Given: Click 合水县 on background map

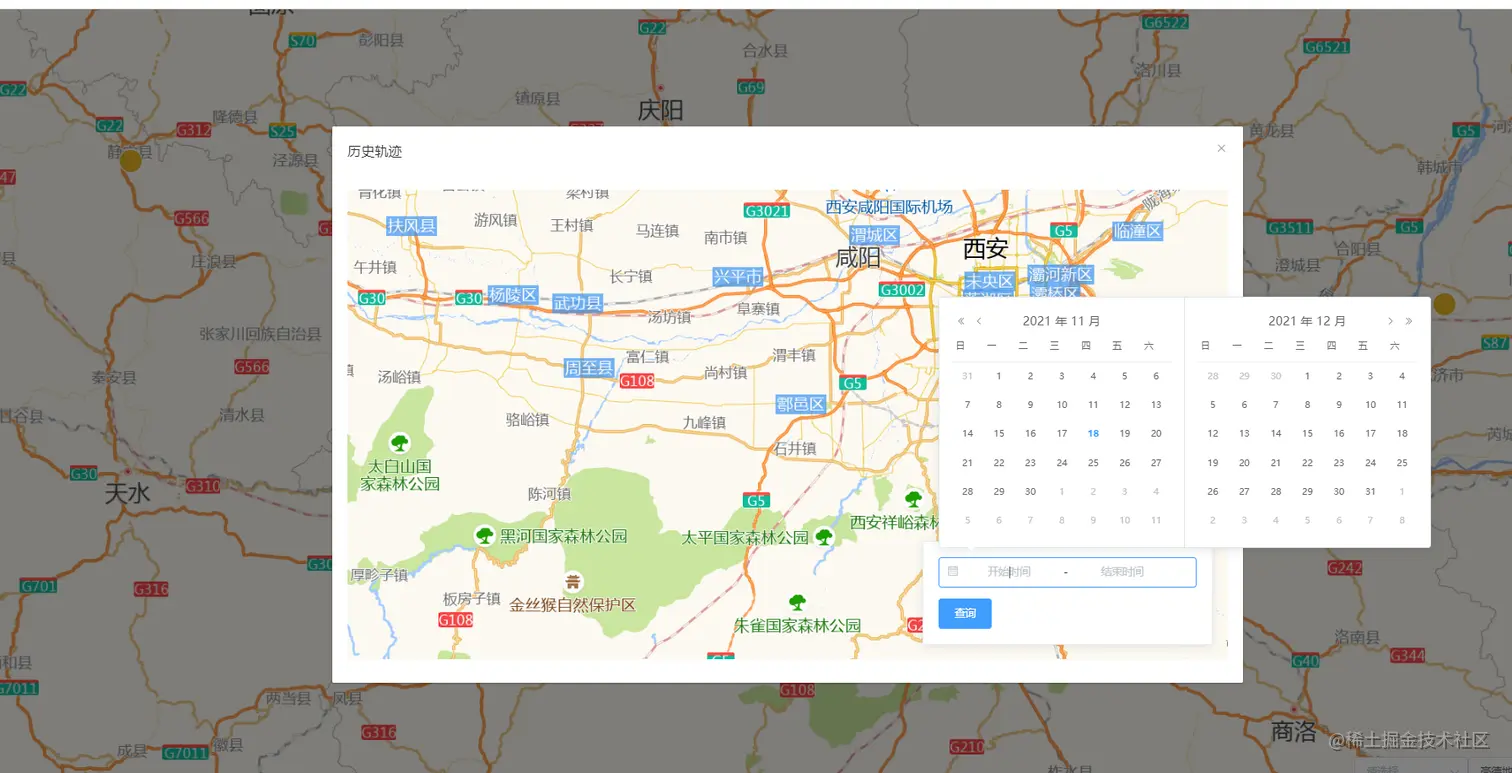Looking at the screenshot, I should coord(766,50).
